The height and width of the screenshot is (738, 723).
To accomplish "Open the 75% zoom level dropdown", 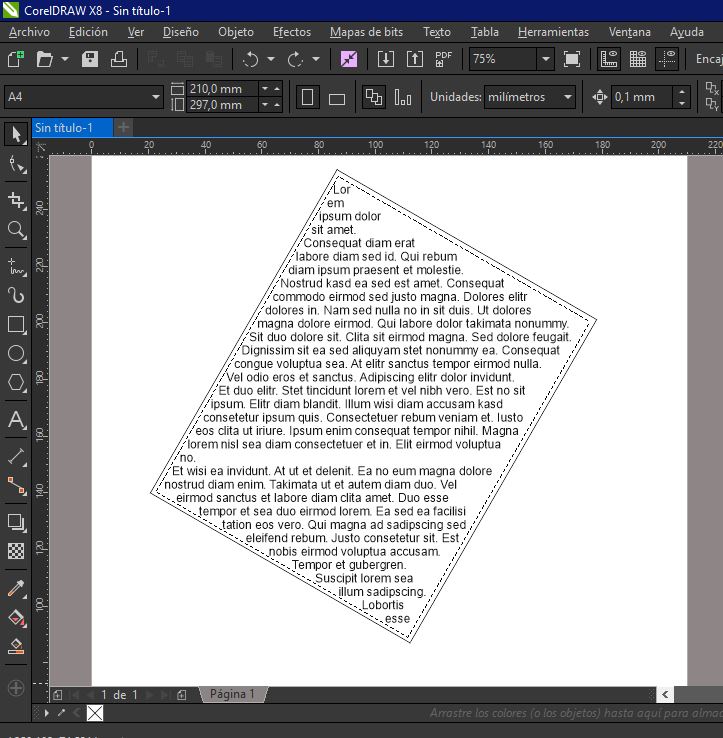I will [546, 59].
